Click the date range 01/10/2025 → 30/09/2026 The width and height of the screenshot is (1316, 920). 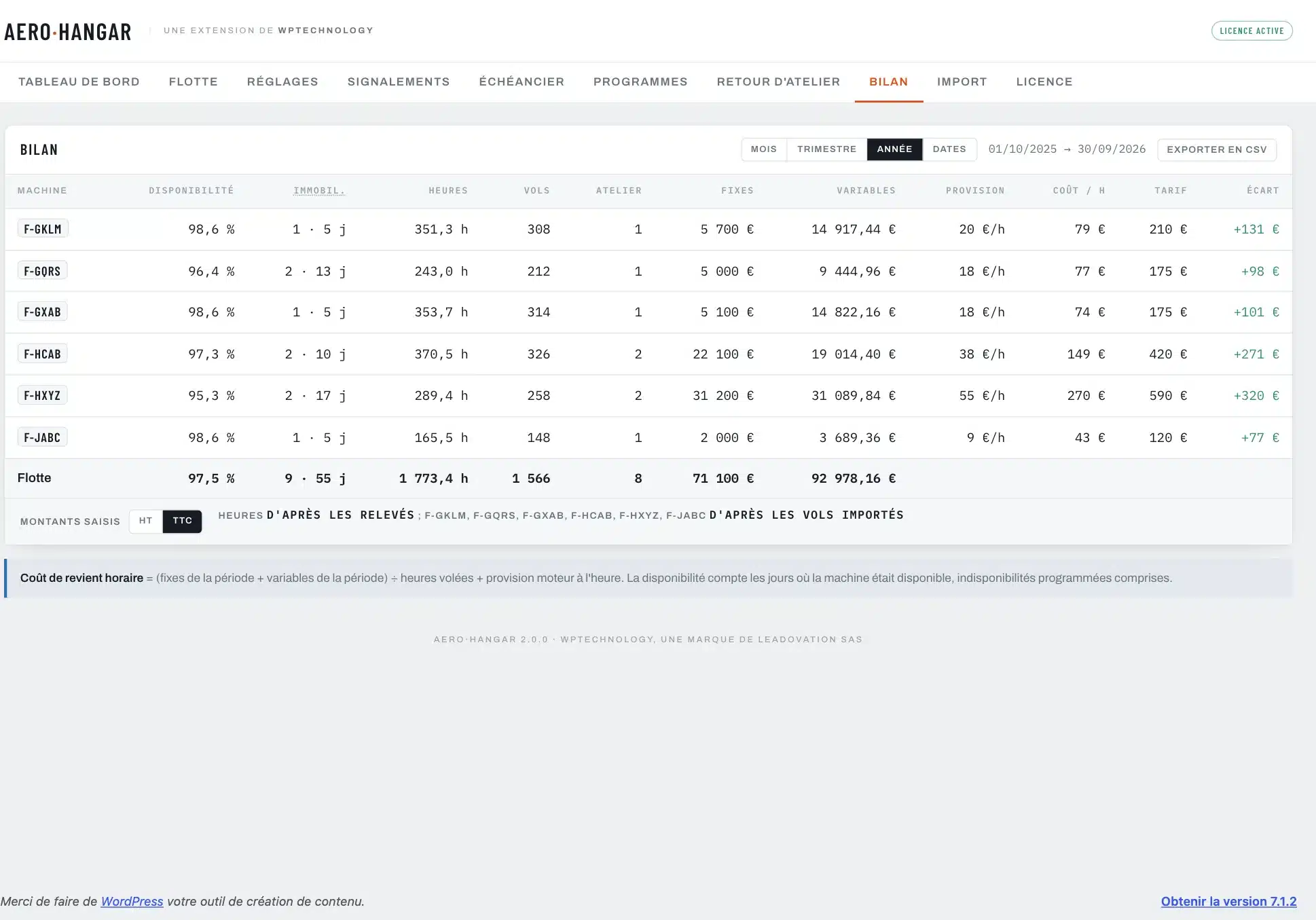tap(1067, 149)
